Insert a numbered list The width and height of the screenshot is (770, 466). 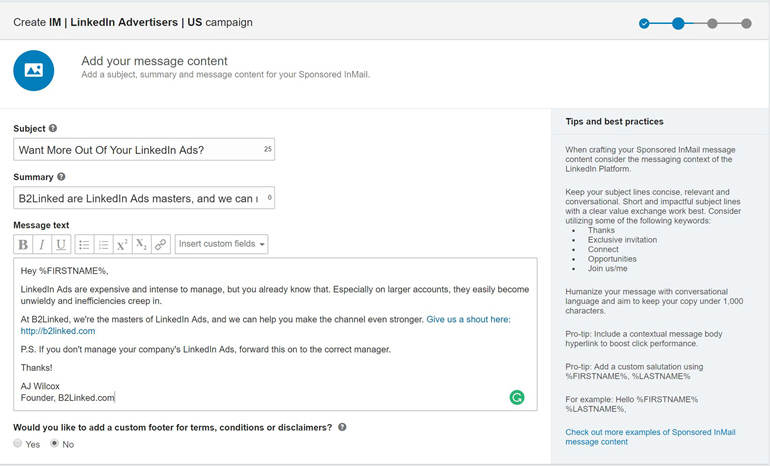tap(104, 245)
